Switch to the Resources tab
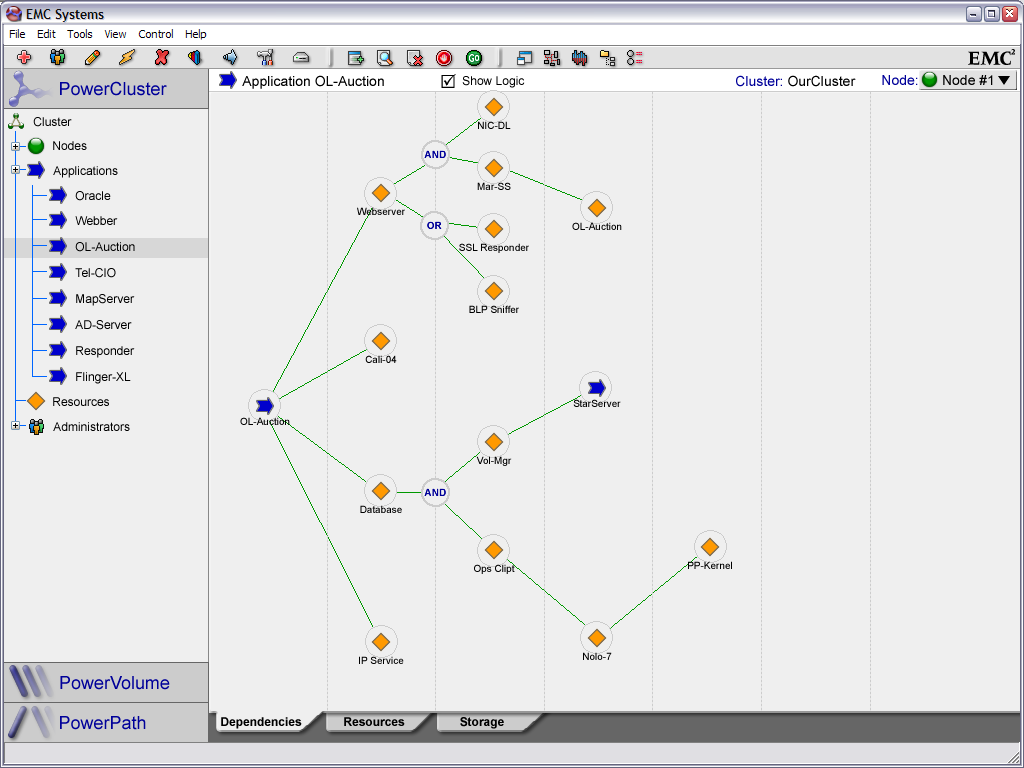This screenshot has width=1024, height=768. coord(374,722)
